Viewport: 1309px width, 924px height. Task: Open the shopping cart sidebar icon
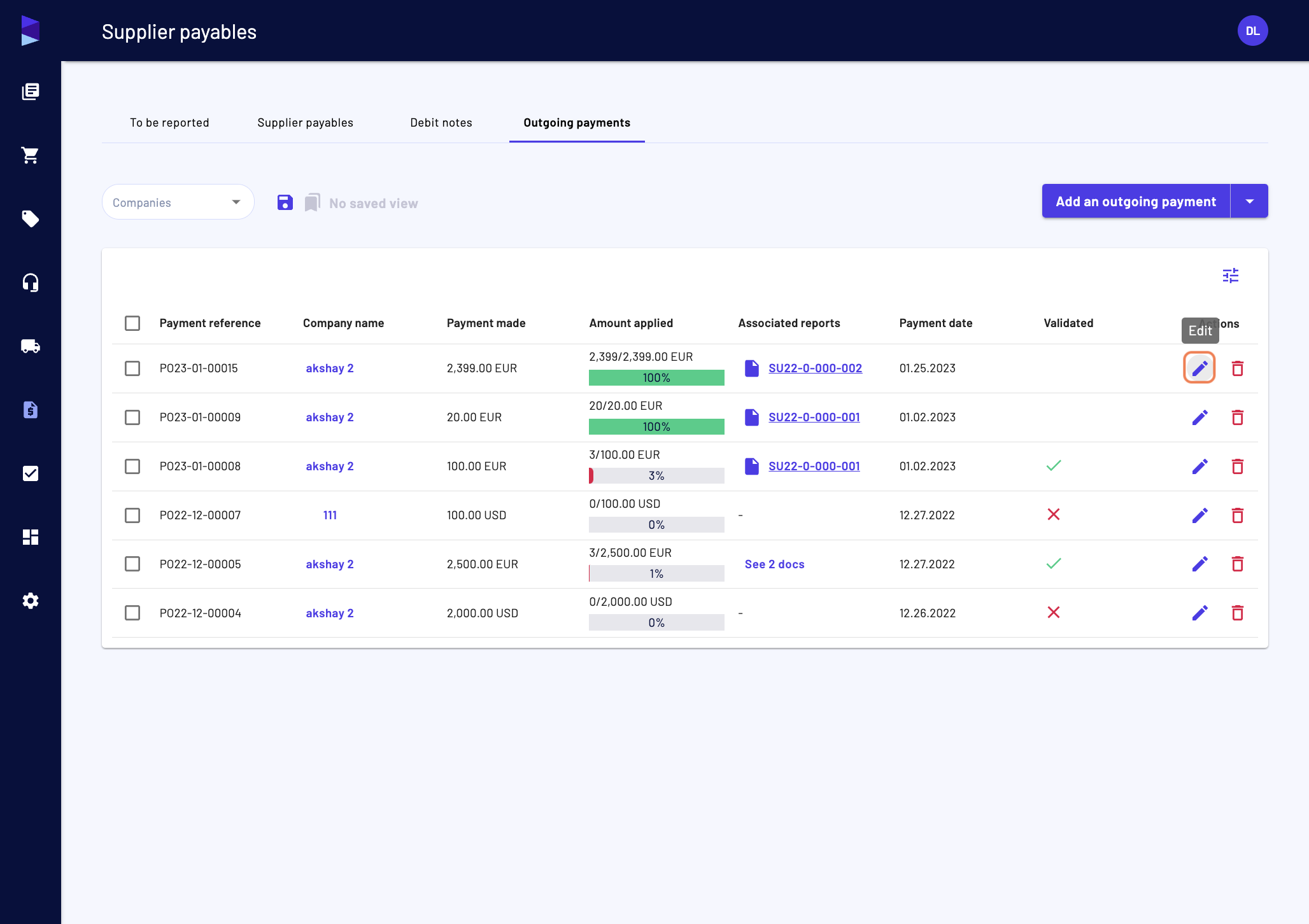31,155
